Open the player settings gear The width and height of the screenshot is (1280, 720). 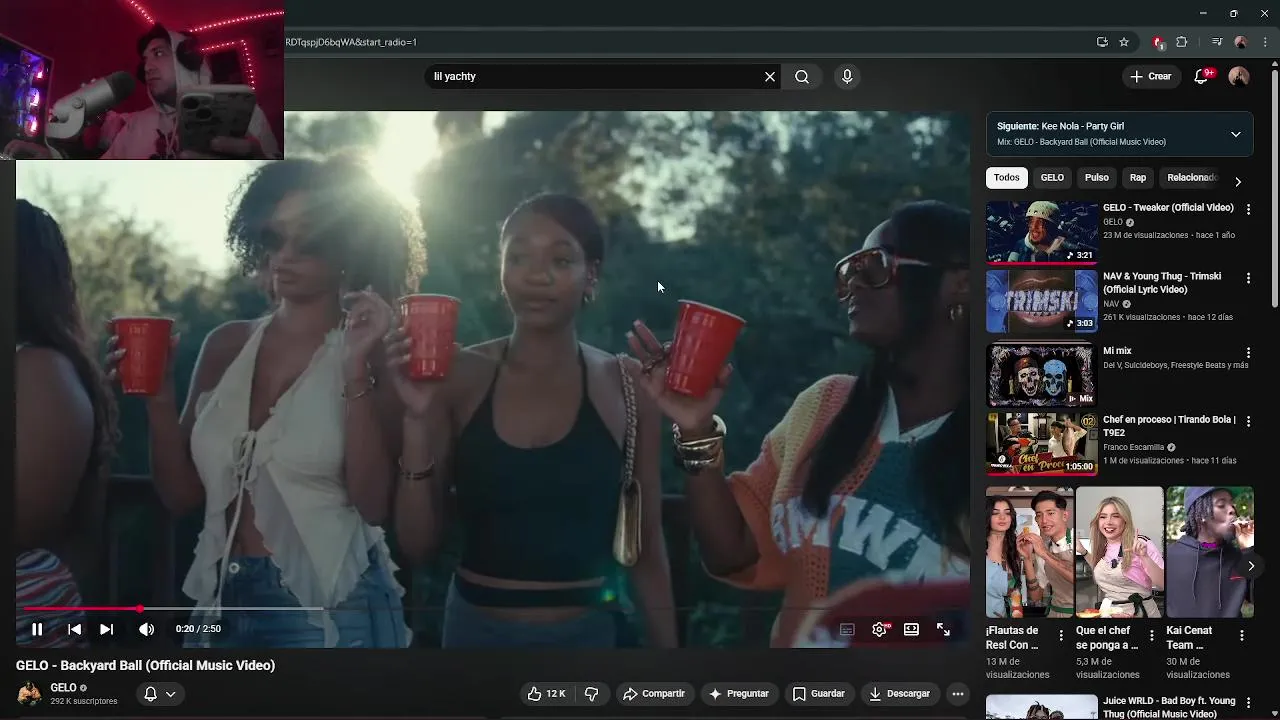pos(879,629)
